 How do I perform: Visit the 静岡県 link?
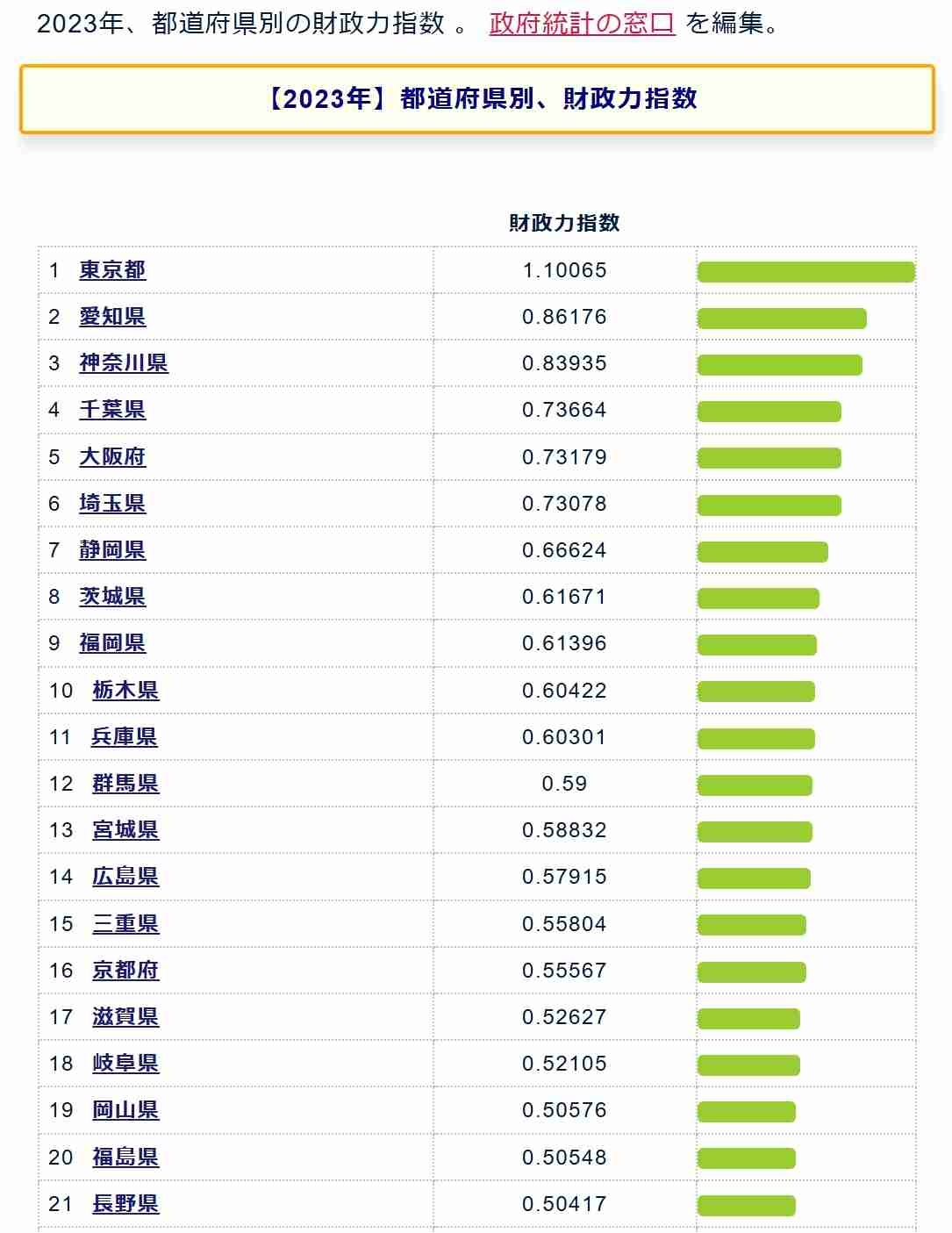[x=112, y=550]
